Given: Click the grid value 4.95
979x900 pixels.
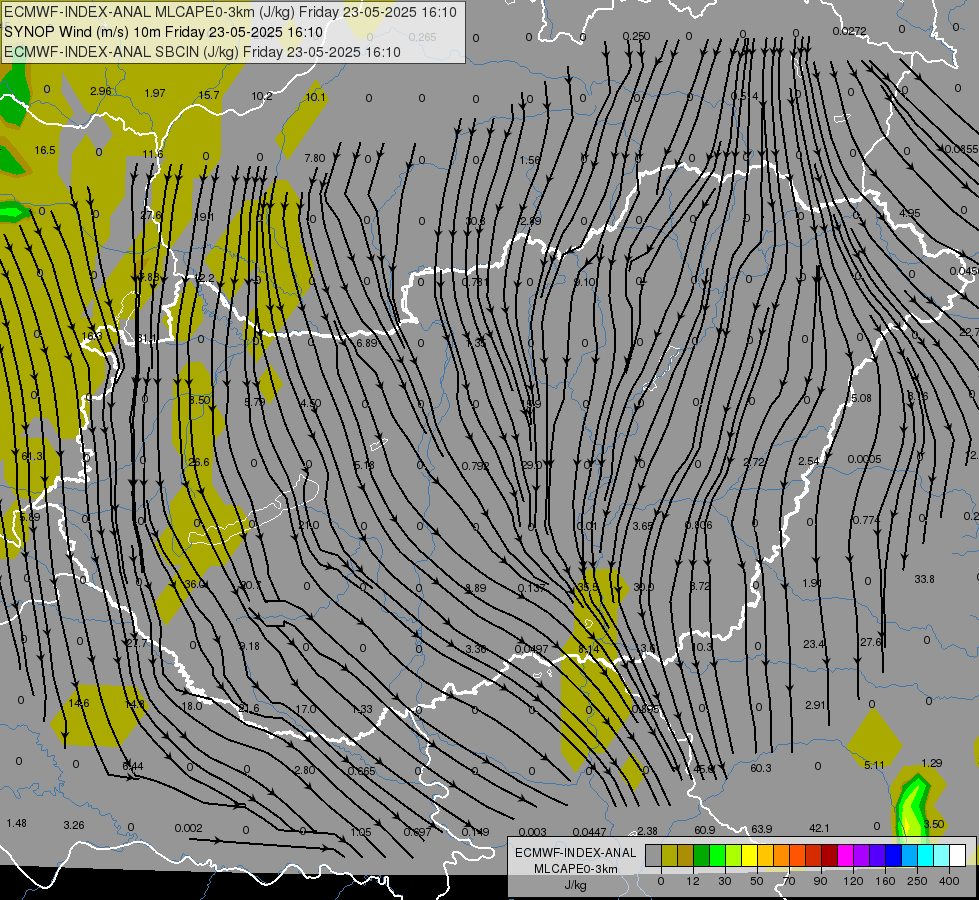Looking at the screenshot, I should (x=910, y=213).
